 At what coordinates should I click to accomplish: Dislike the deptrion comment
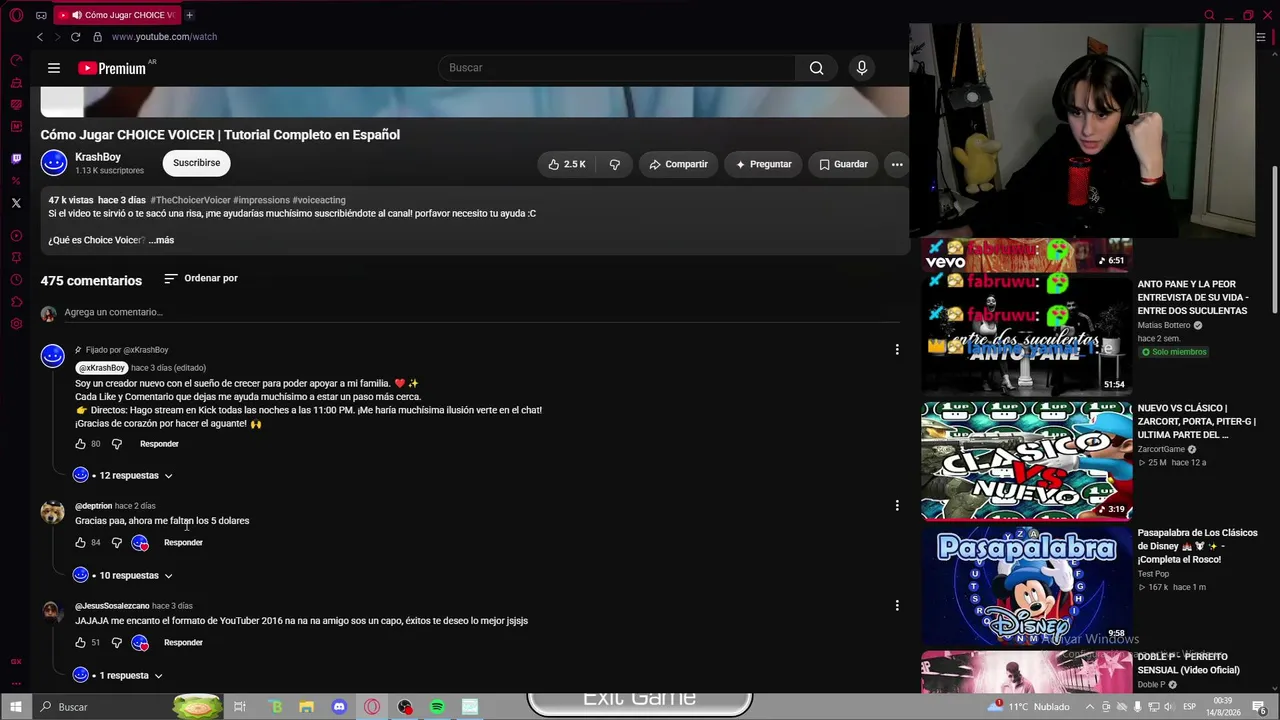[117, 543]
